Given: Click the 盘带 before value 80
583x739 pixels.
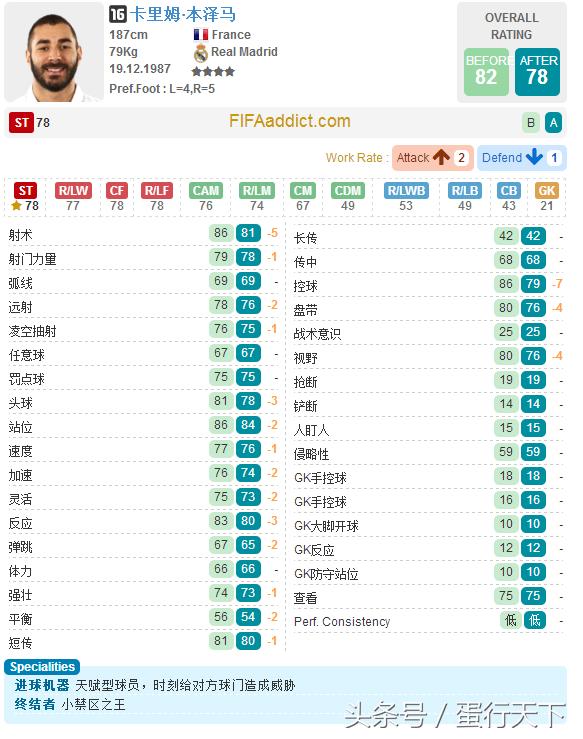Looking at the screenshot, I should (506, 308).
